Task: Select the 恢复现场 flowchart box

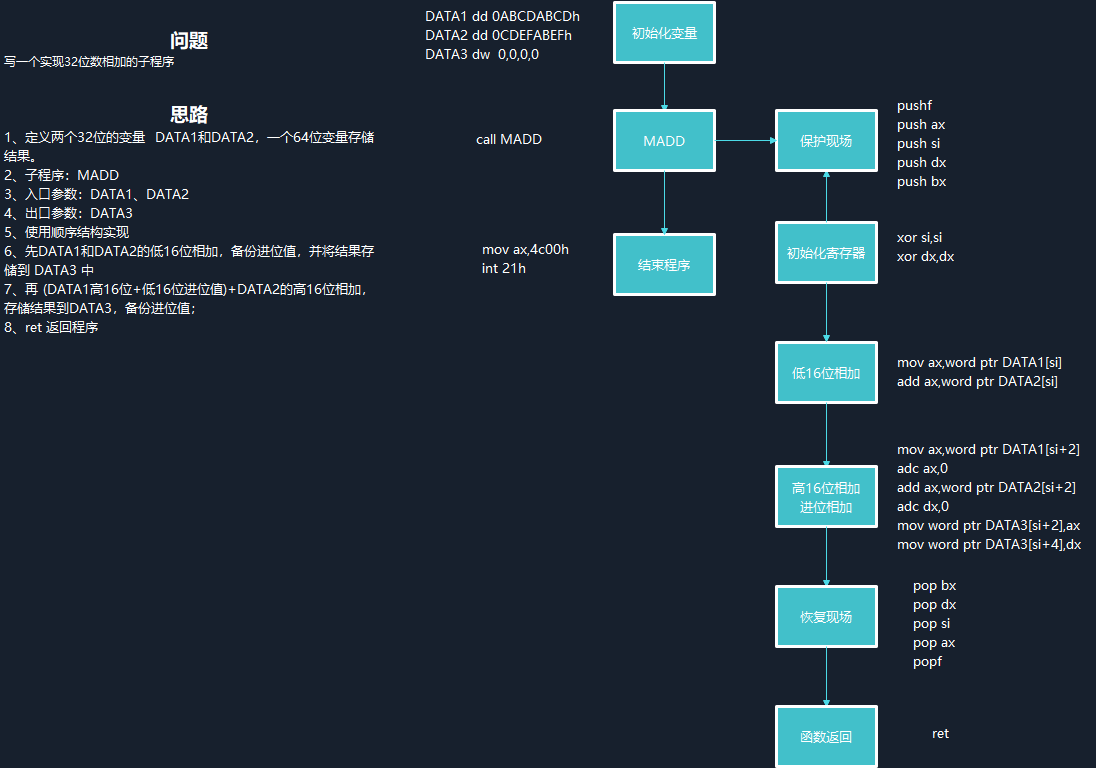Action: coord(826,616)
